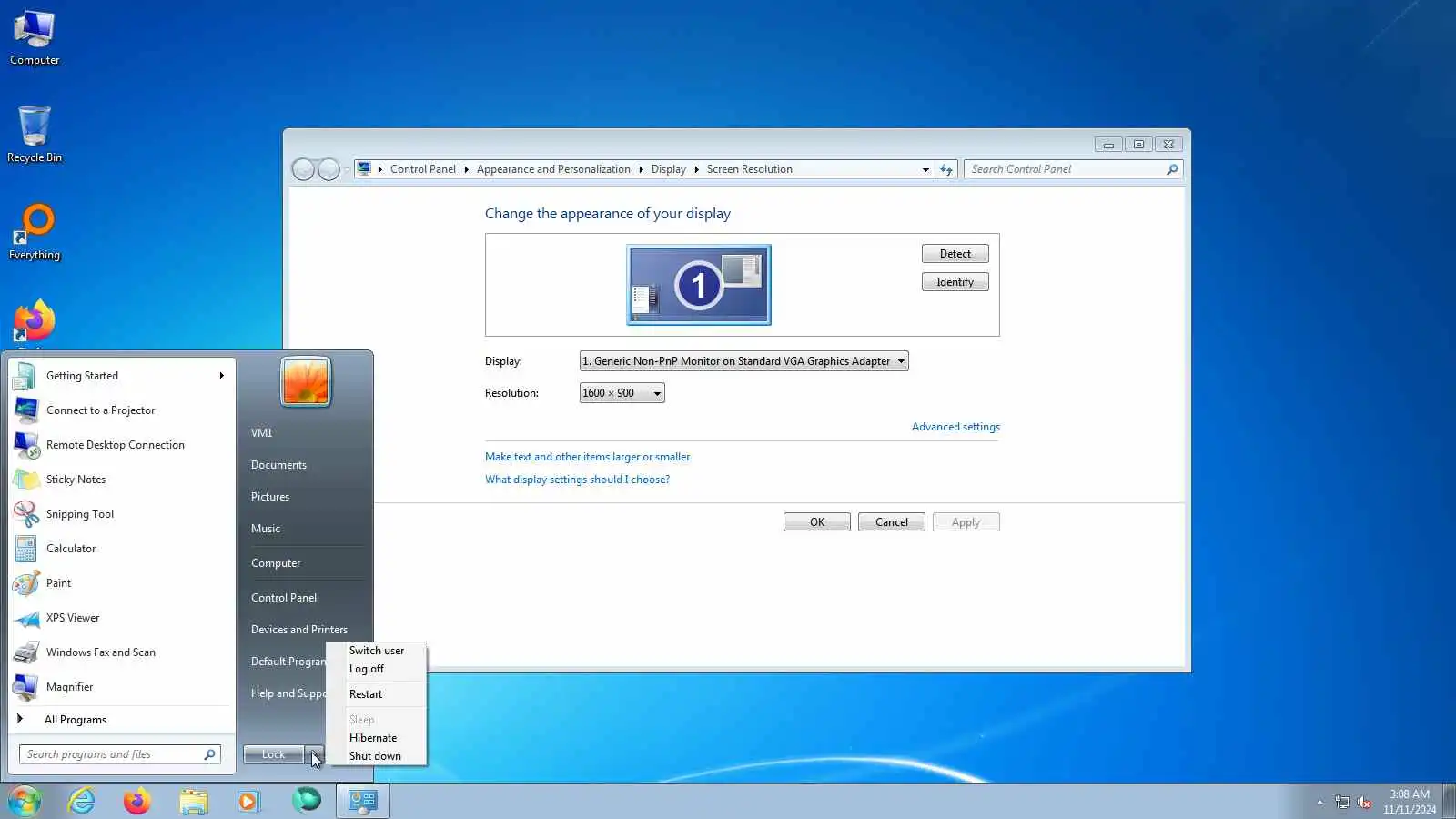Open Firefox from the taskbar
The height and width of the screenshot is (819, 1456).
[137, 801]
